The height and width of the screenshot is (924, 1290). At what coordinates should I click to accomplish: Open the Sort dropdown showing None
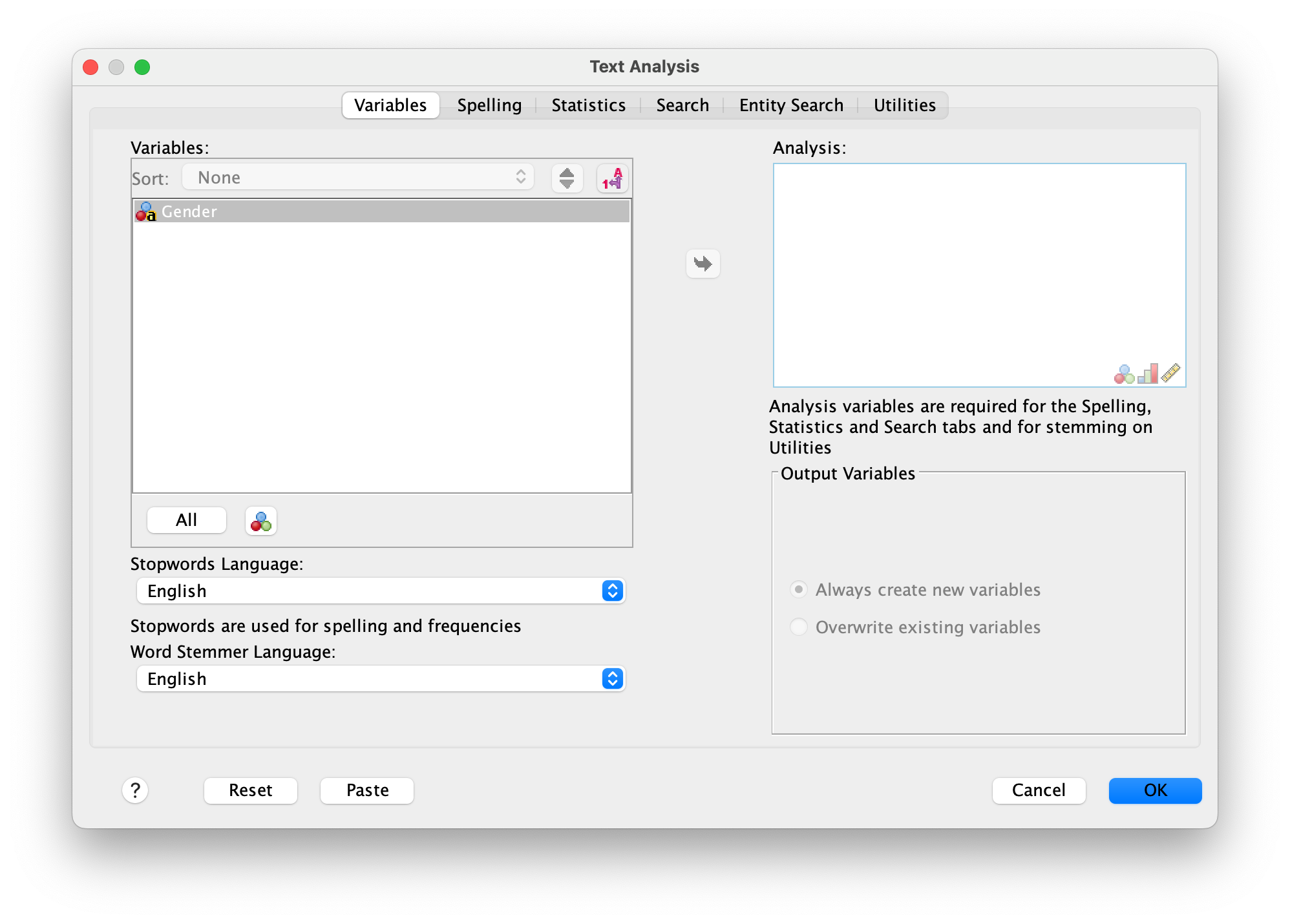coord(357,177)
